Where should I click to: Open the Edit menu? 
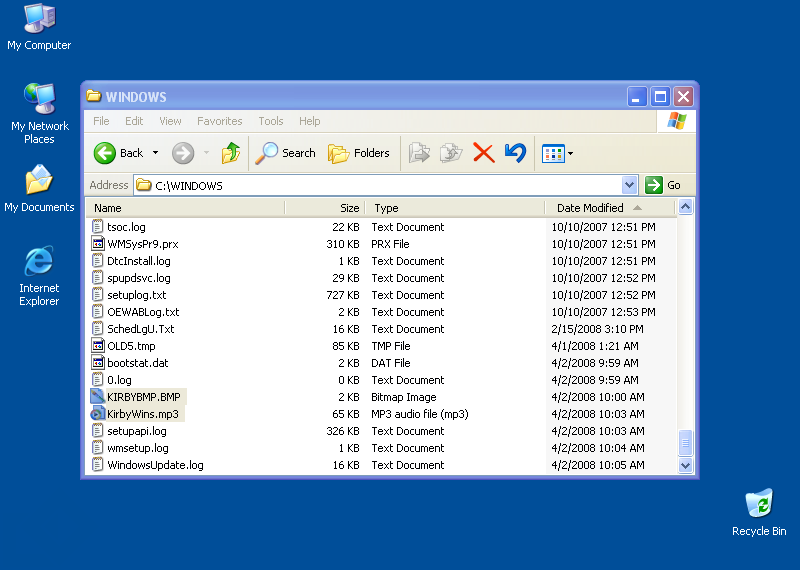tap(134, 121)
